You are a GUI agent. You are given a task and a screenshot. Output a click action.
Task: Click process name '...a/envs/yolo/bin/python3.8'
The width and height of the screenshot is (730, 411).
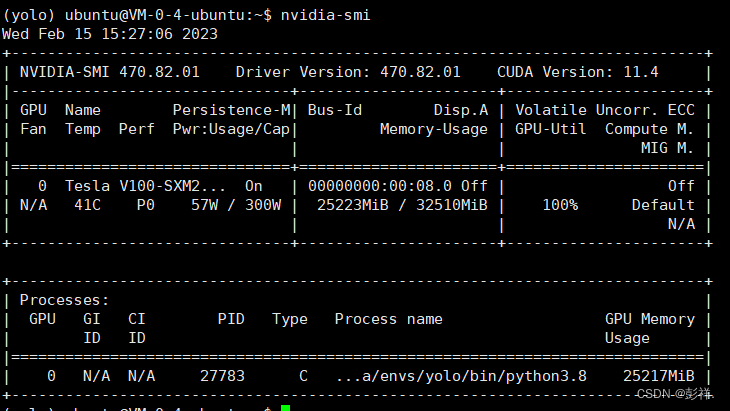(461, 376)
